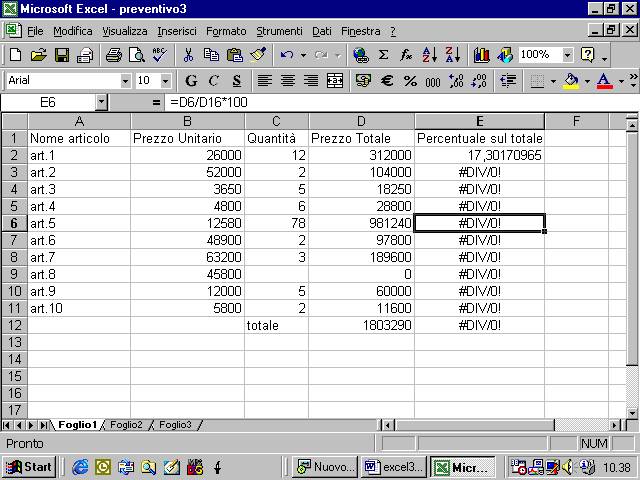The height and width of the screenshot is (480, 640).
Task: Toggle bold (G) formatting
Action: (191, 80)
